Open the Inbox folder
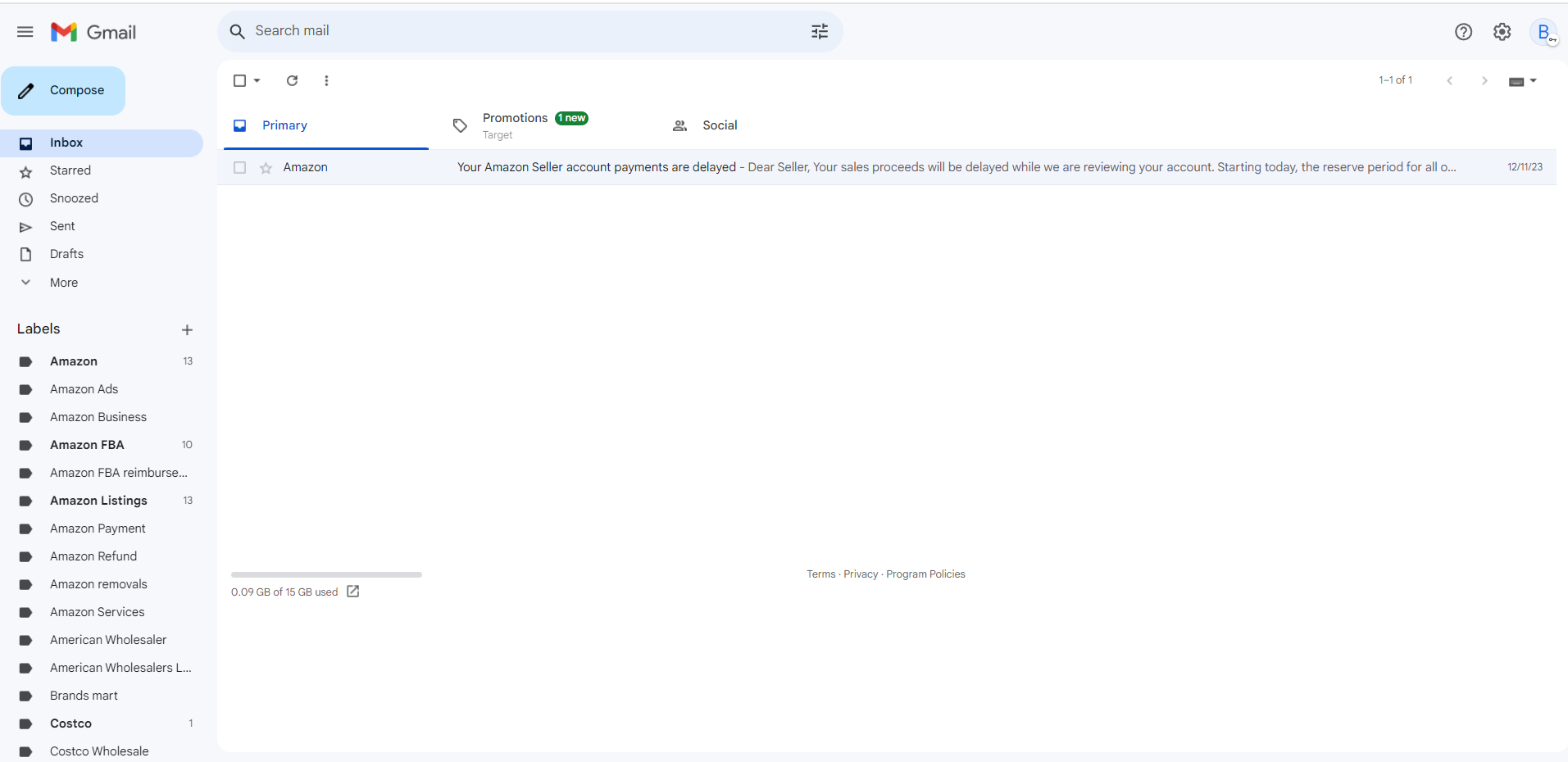Image resolution: width=1568 pixels, height=762 pixels. pyautogui.click(x=102, y=143)
